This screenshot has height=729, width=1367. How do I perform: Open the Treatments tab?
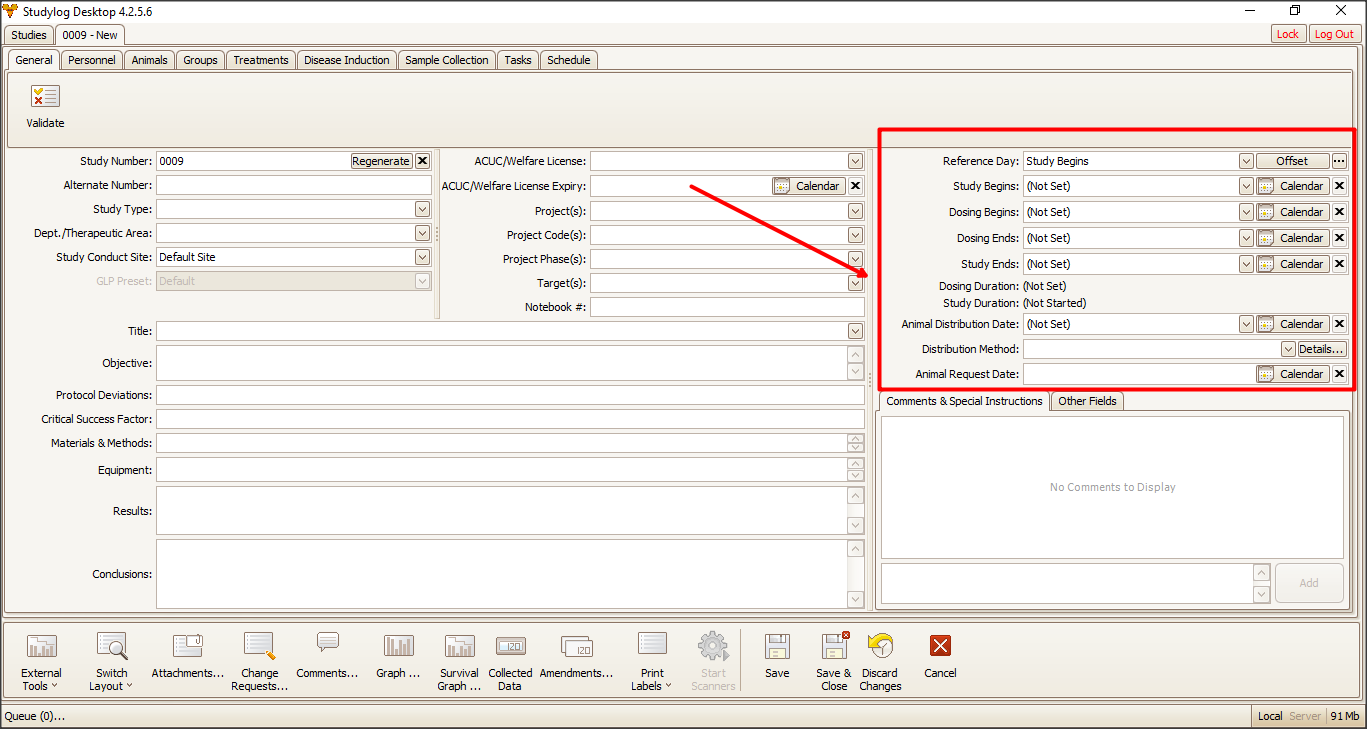261,60
